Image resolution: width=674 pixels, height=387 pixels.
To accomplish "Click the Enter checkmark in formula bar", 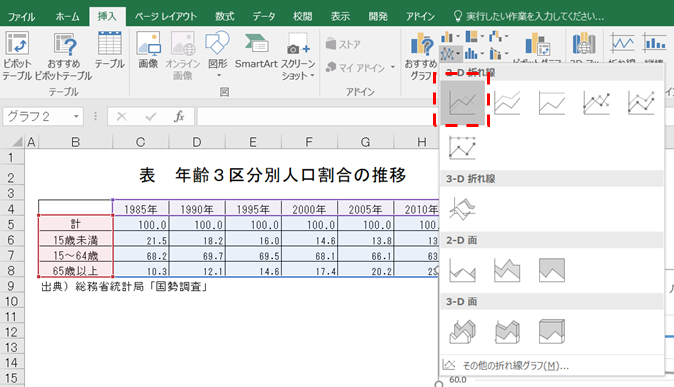I will (x=150, y=117).
